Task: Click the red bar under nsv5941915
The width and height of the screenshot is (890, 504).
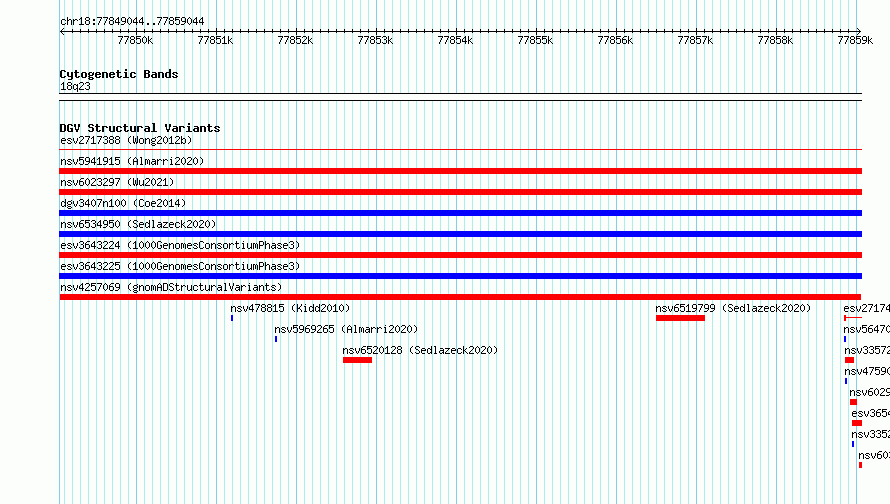Action: pos(460,171)
